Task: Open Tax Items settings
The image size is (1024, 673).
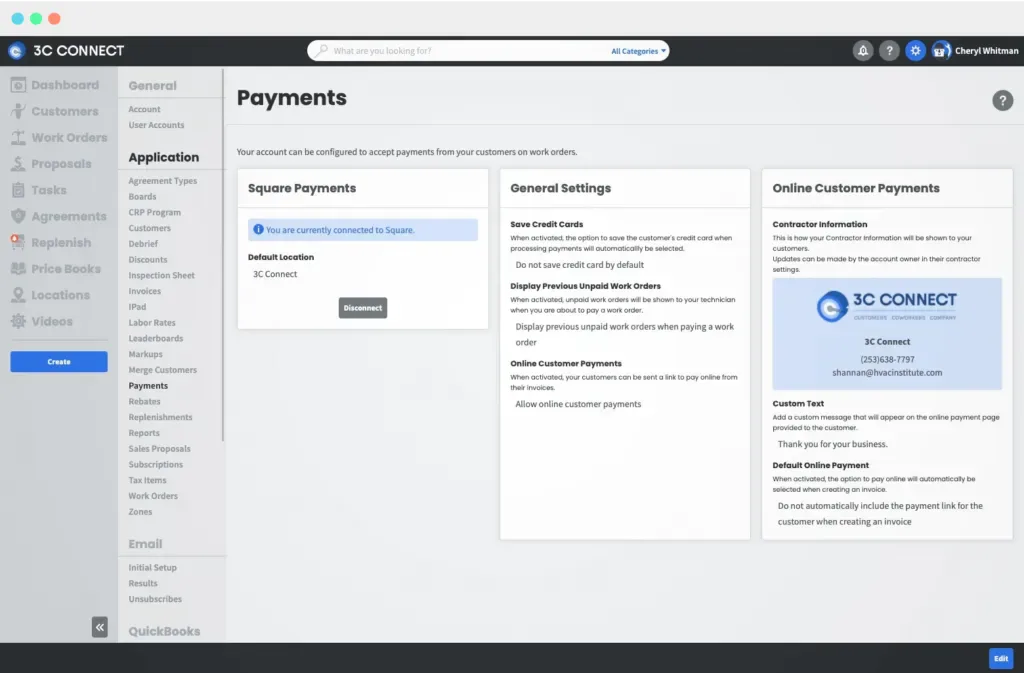Action: click(x=147, y=480)
